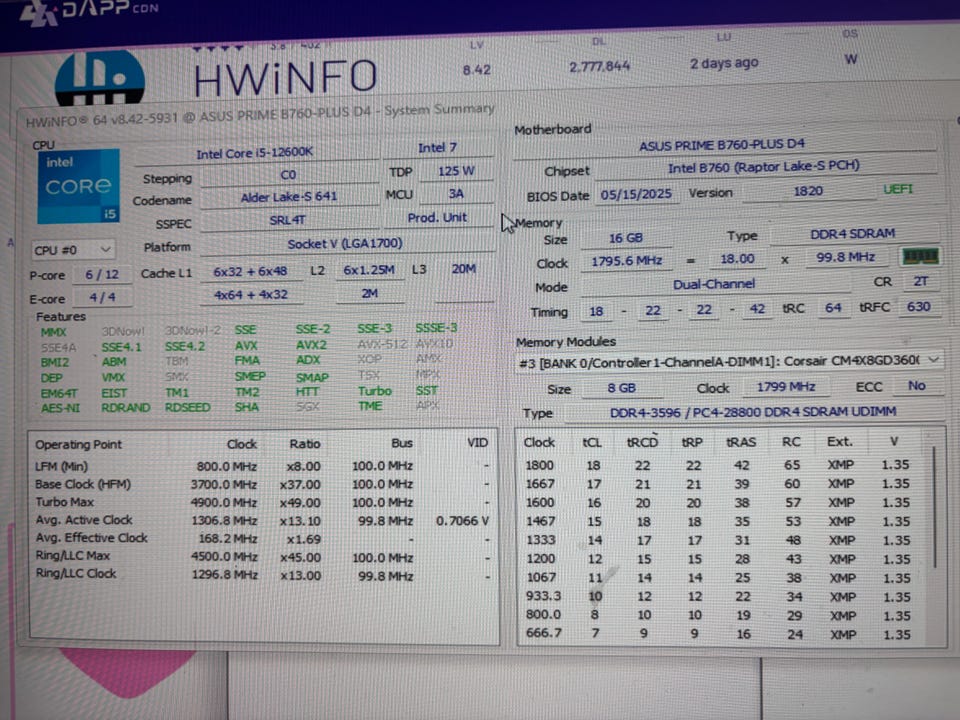Click the Codename 'Alder Lake-S 641'

pyautogui.click(x=288, y=197)
